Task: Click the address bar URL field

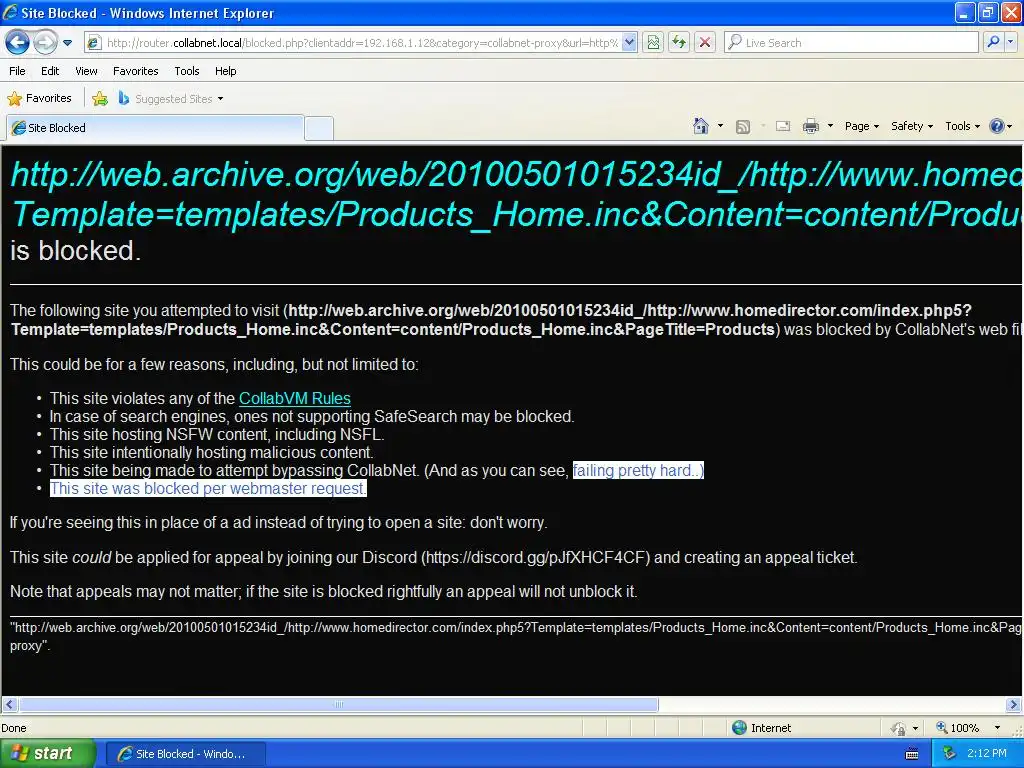Action: tap(362, 43)
